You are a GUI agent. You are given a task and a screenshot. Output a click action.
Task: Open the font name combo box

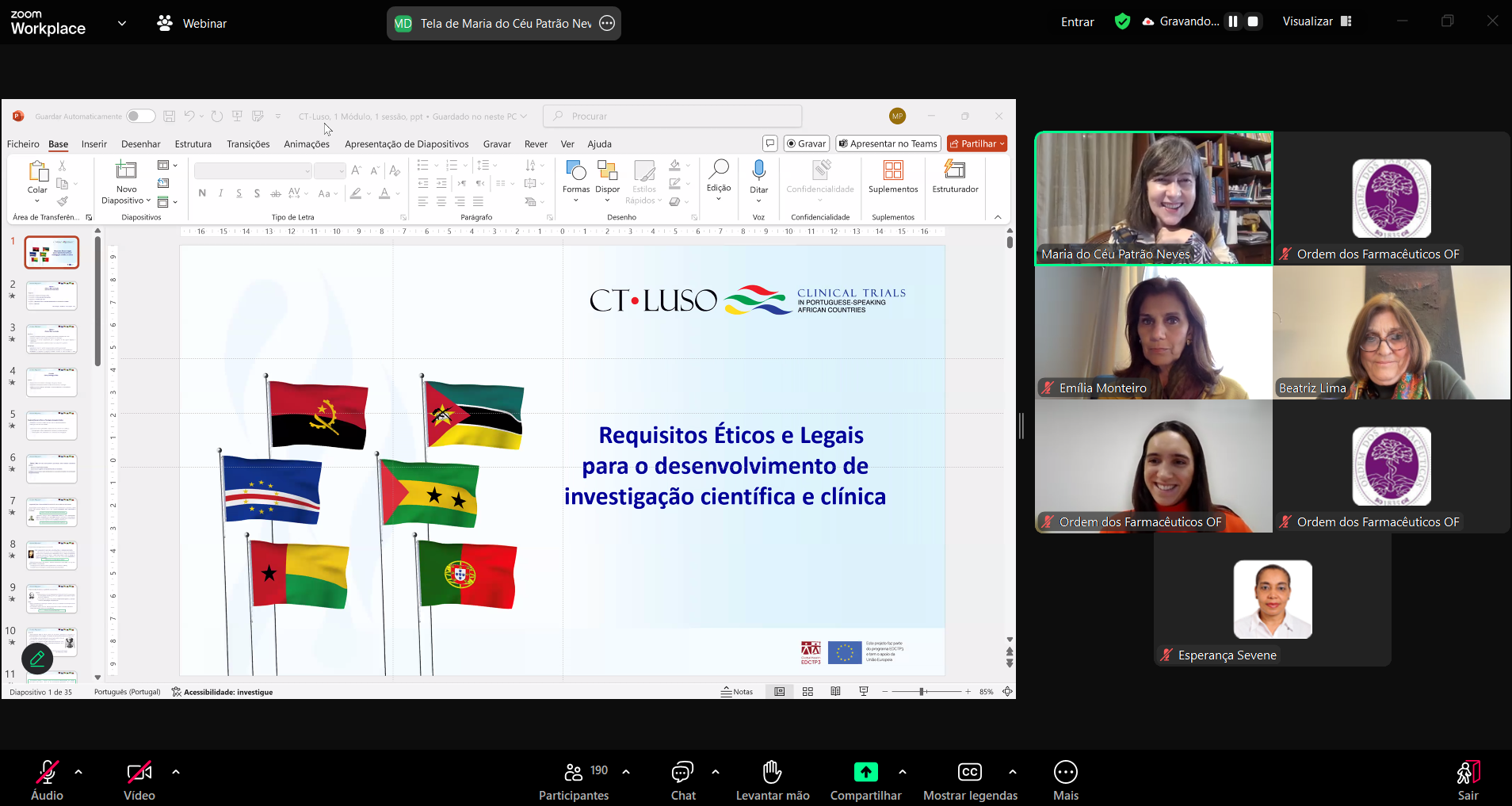[253, 171]
